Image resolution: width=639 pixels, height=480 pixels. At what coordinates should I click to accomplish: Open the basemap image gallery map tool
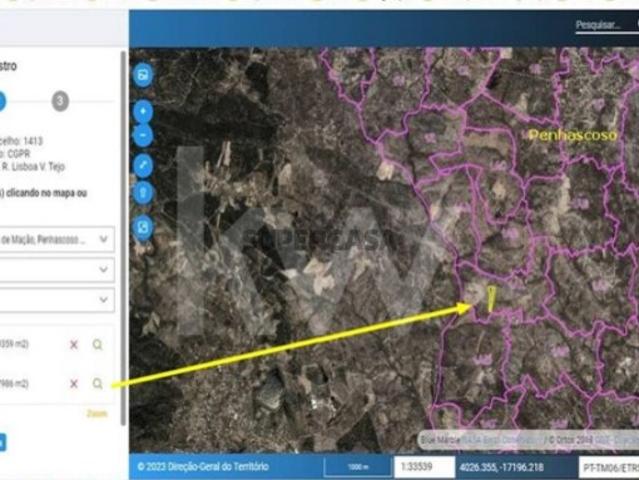pyautogui.click(x=143, y=75)
